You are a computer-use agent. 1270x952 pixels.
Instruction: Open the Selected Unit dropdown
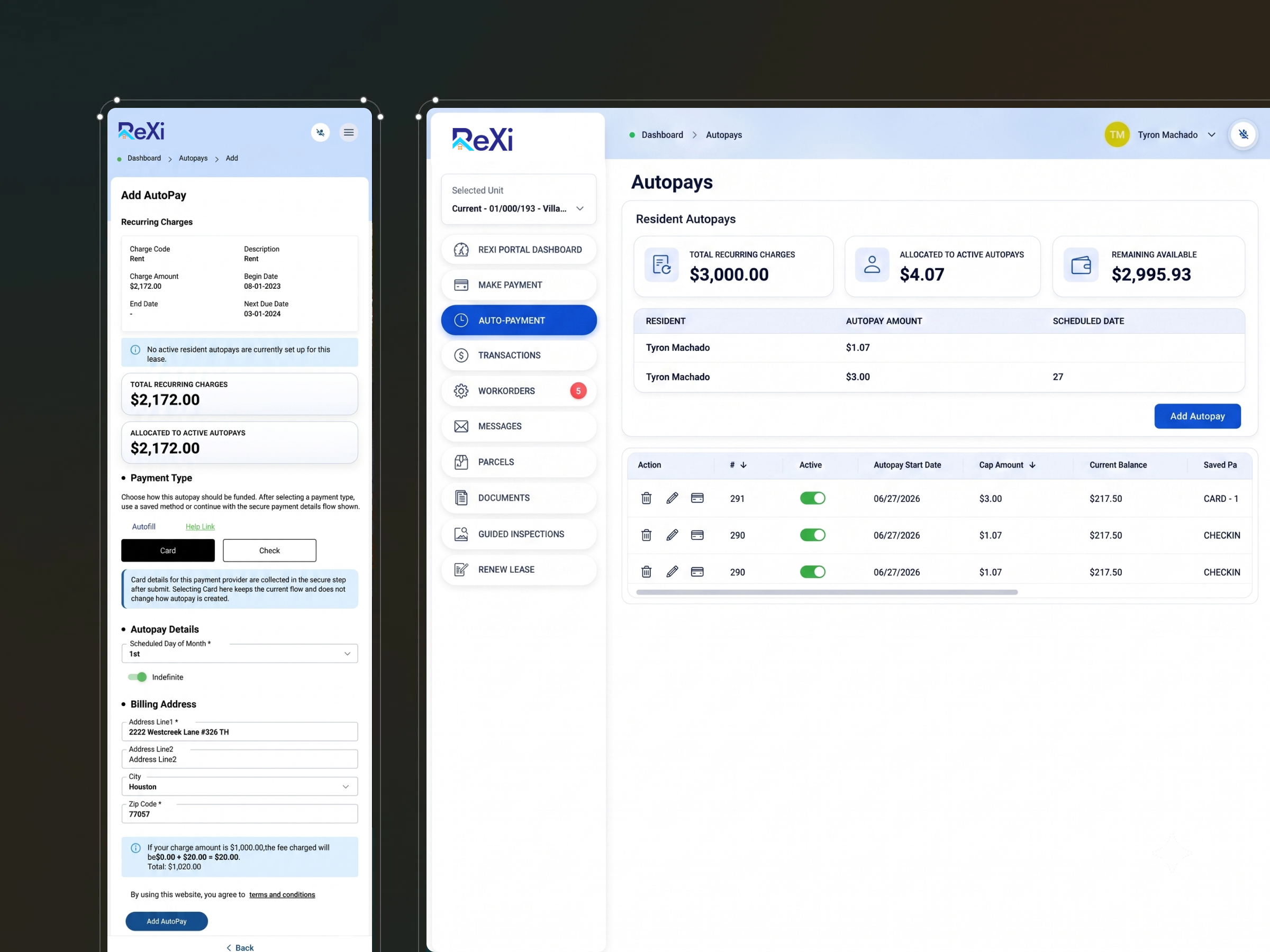point(519,199)
